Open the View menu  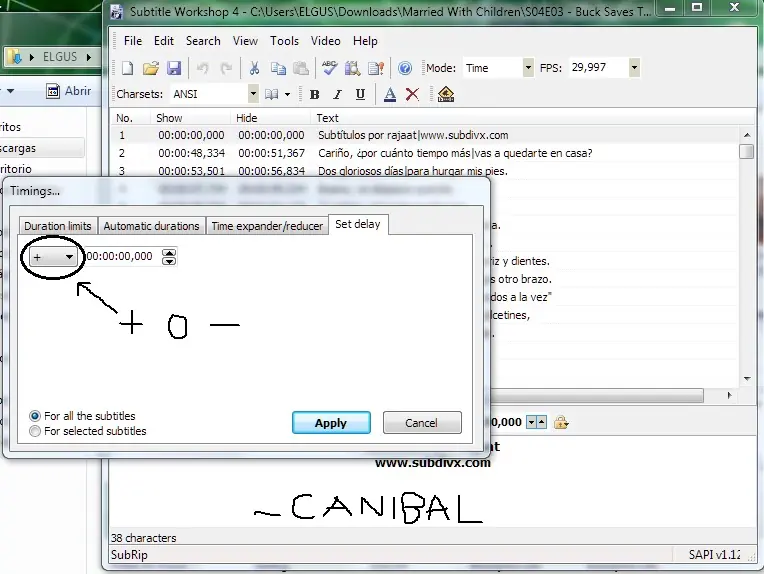click(245, 41)
